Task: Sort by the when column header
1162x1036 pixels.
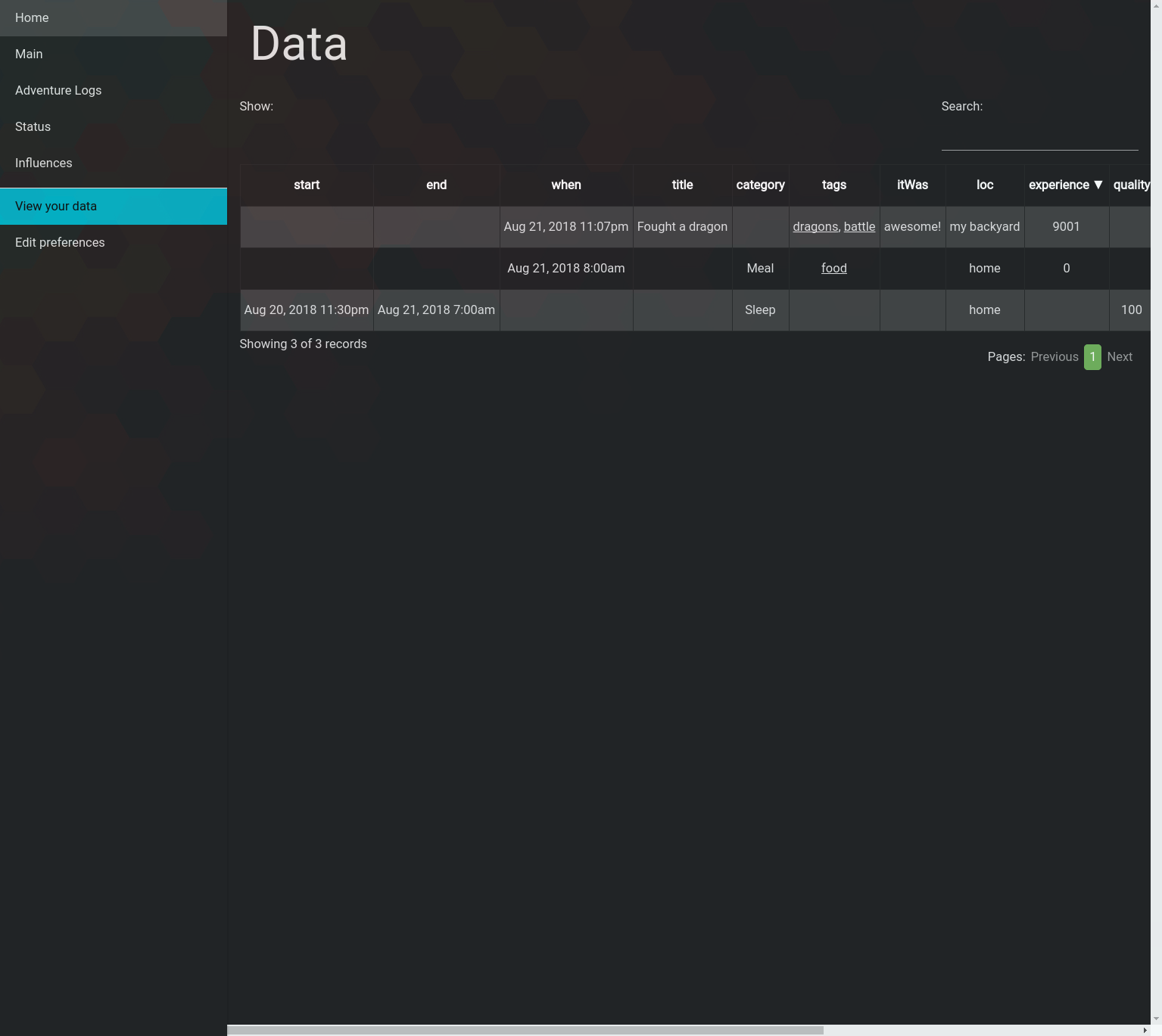Action: tap(566, 185)
